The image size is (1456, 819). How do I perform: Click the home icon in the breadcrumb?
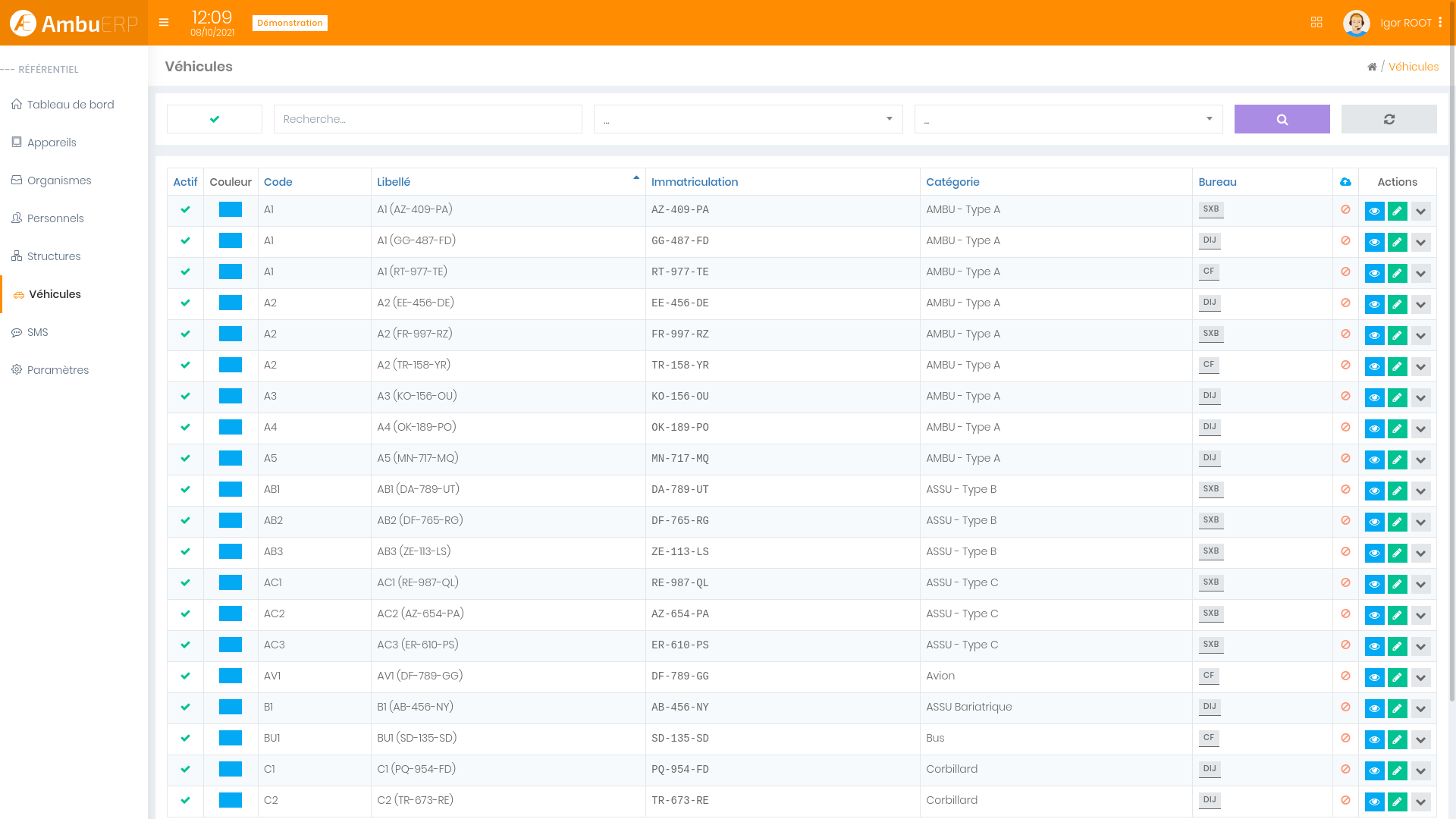(1372, 67)
